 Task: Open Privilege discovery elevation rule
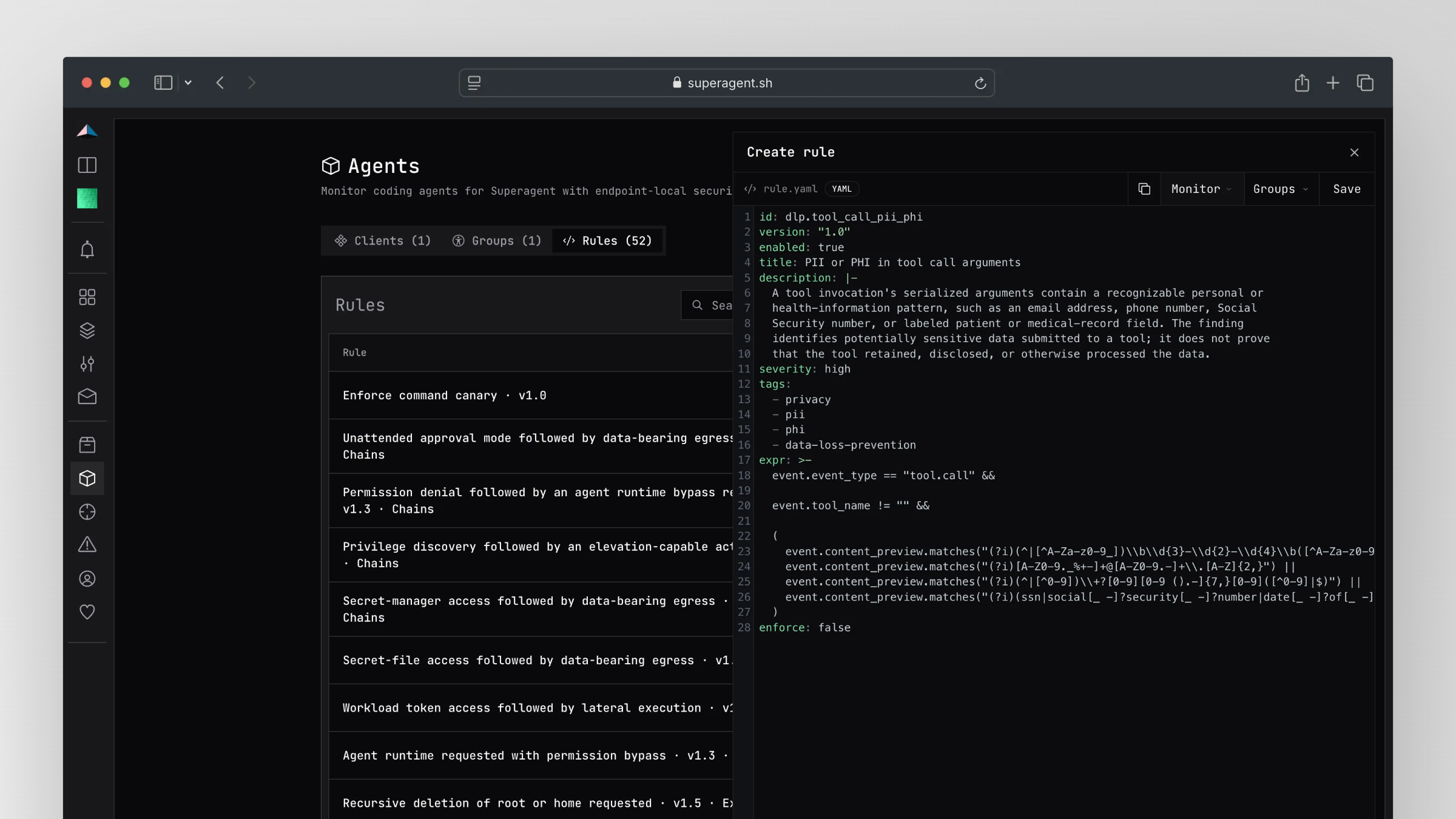pyautogui.click(x=531, y=555)
